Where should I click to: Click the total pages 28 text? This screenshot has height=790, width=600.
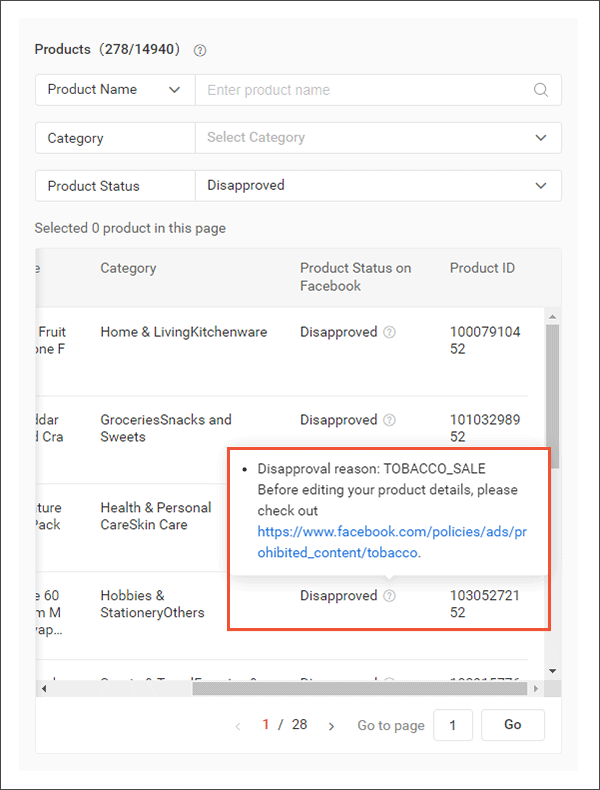point(299,725)
